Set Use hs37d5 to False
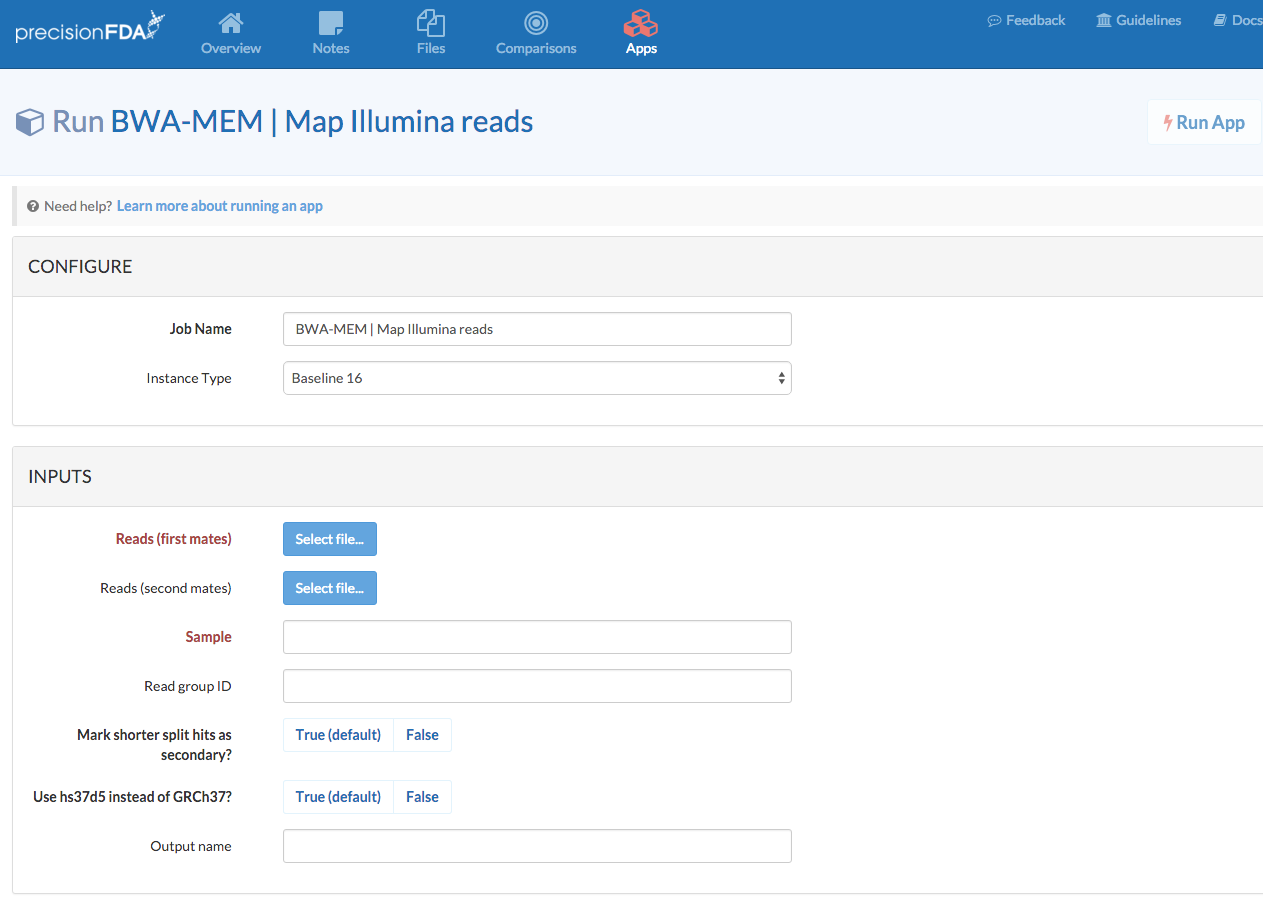This screenshot has width=1263, height=917. coord(422,797)
